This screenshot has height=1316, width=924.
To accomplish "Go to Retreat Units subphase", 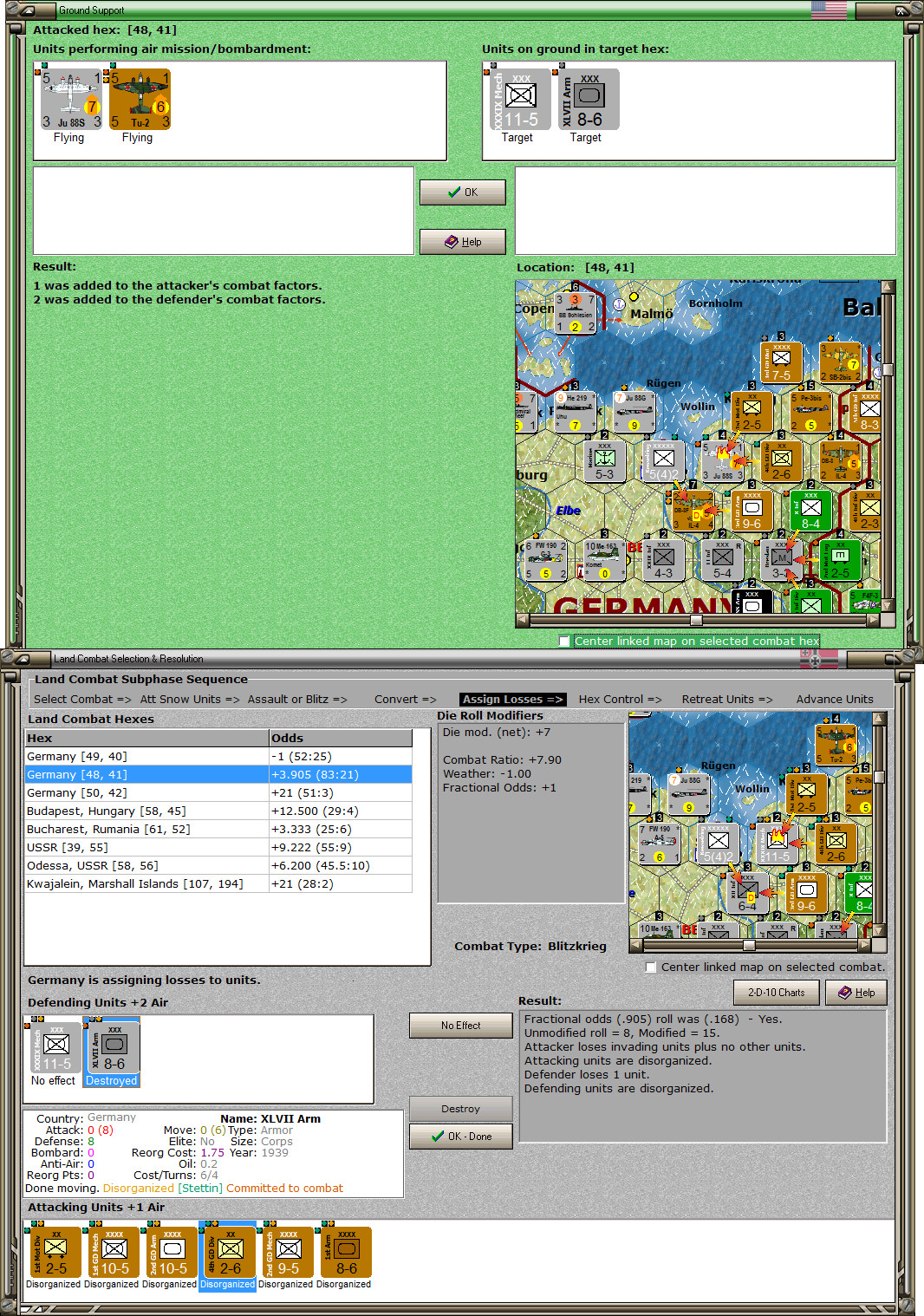I will click(x=726, y=700).
